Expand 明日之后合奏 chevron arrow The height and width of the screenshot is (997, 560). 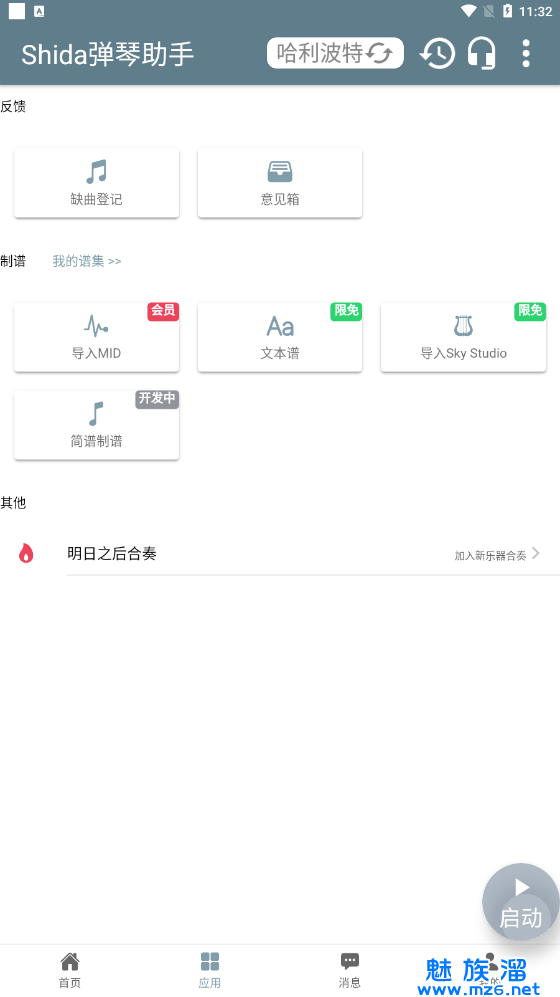tap(536, 553)
